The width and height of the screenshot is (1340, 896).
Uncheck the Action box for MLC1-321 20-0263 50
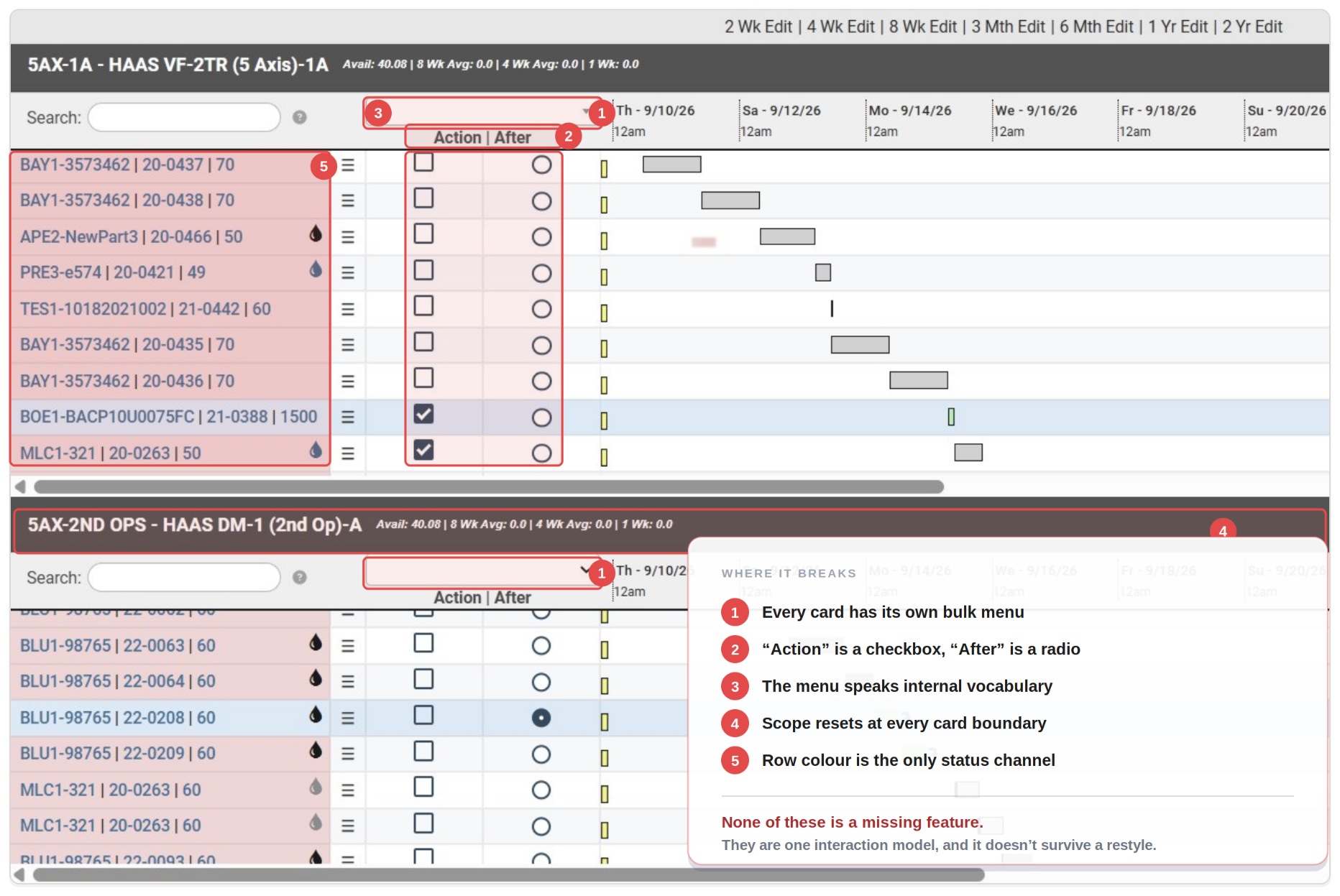pyautogui.click(x=423, y=451)
